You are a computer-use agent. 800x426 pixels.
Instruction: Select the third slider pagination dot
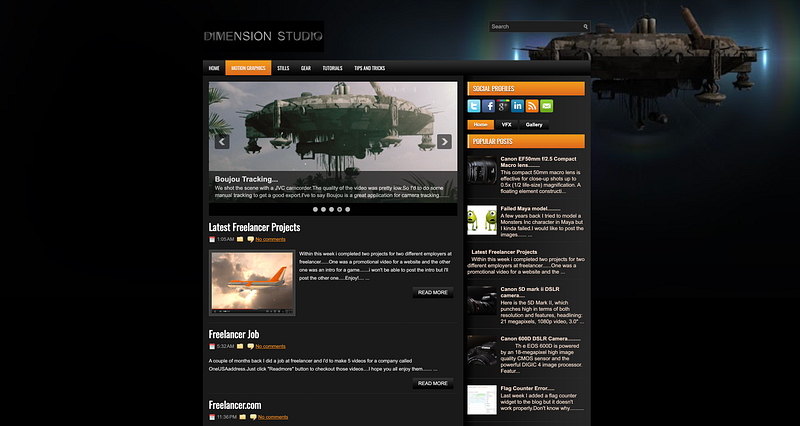[x=332, y=209]
